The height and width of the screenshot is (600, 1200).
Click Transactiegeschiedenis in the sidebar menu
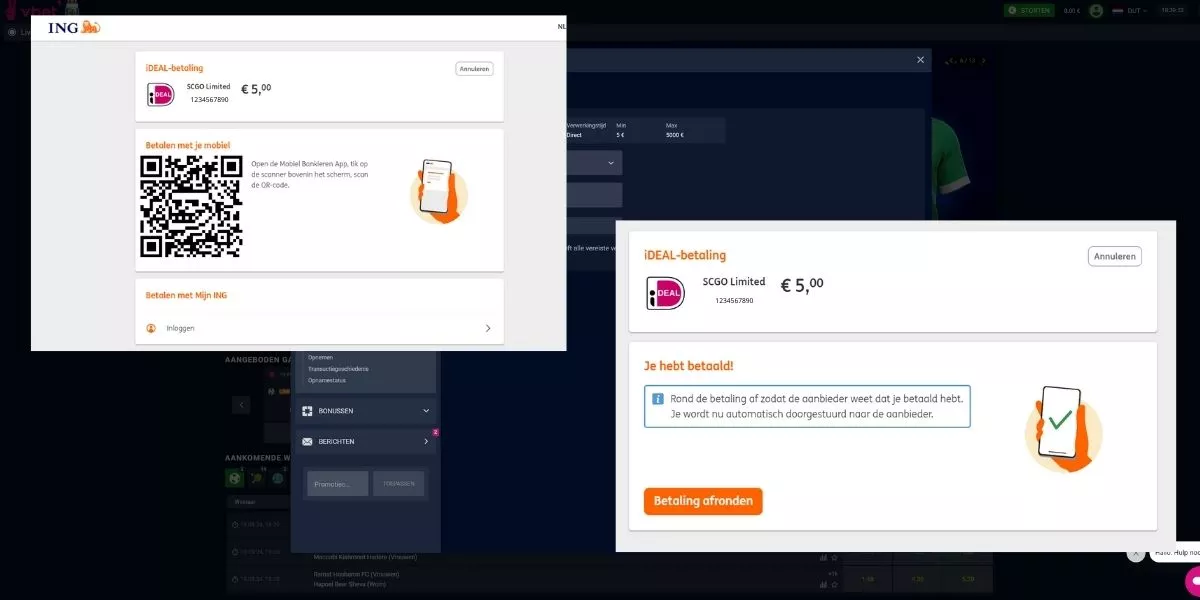click(x=338, y=369)
